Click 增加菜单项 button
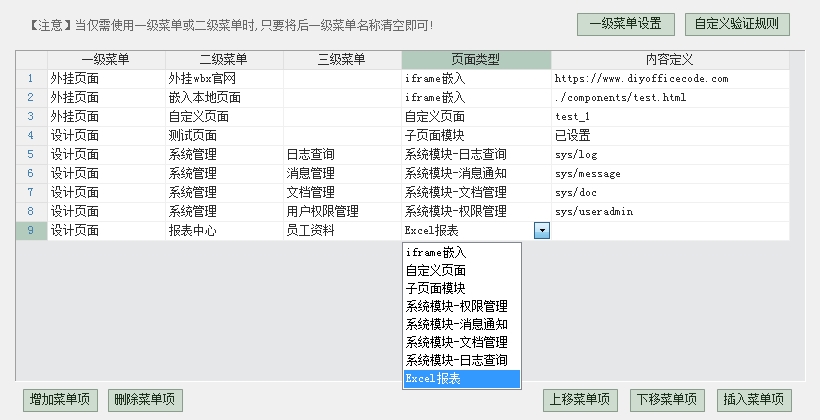This screenshot has width=820, height=420. click(60, 400)
